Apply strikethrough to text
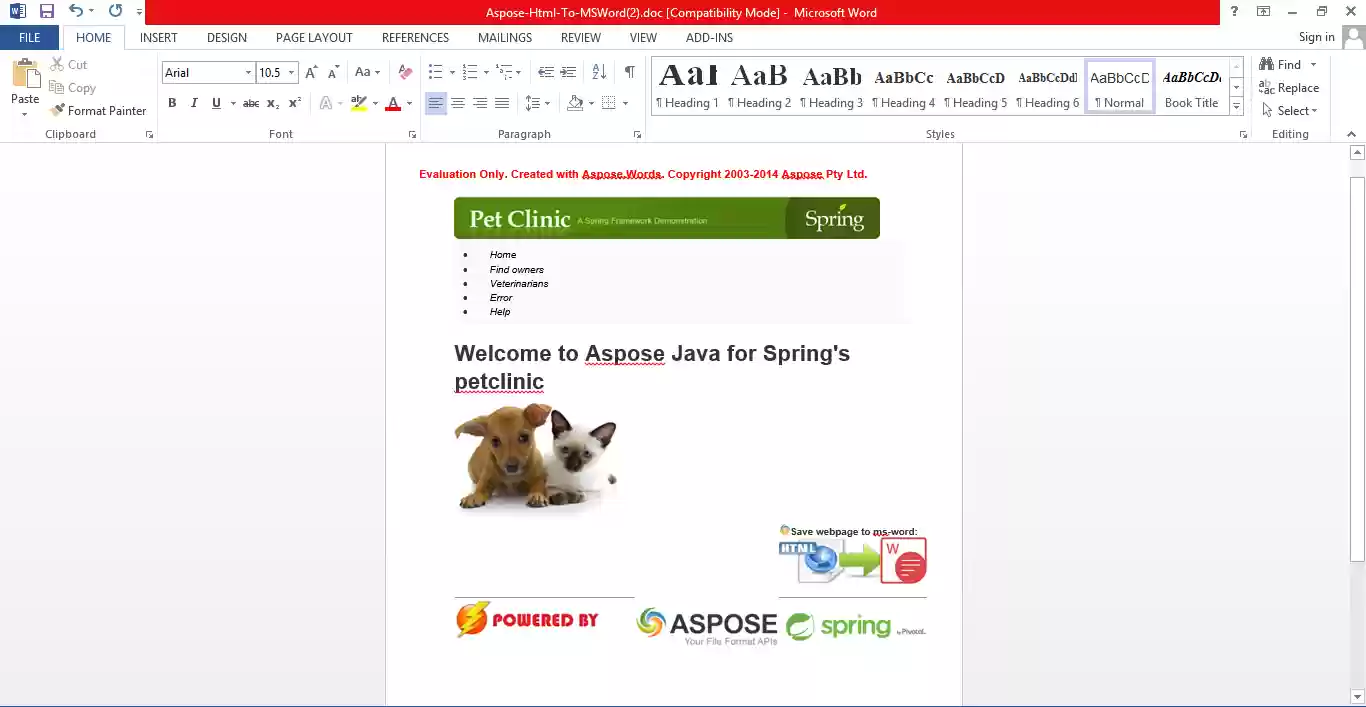The image size is (1366, 707). click(249, 103)
